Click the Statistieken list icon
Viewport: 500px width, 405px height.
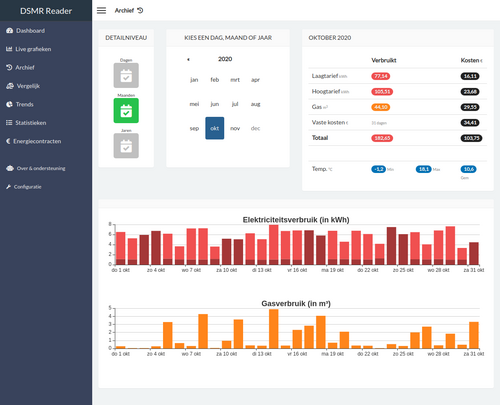click(x=9, y=123)
